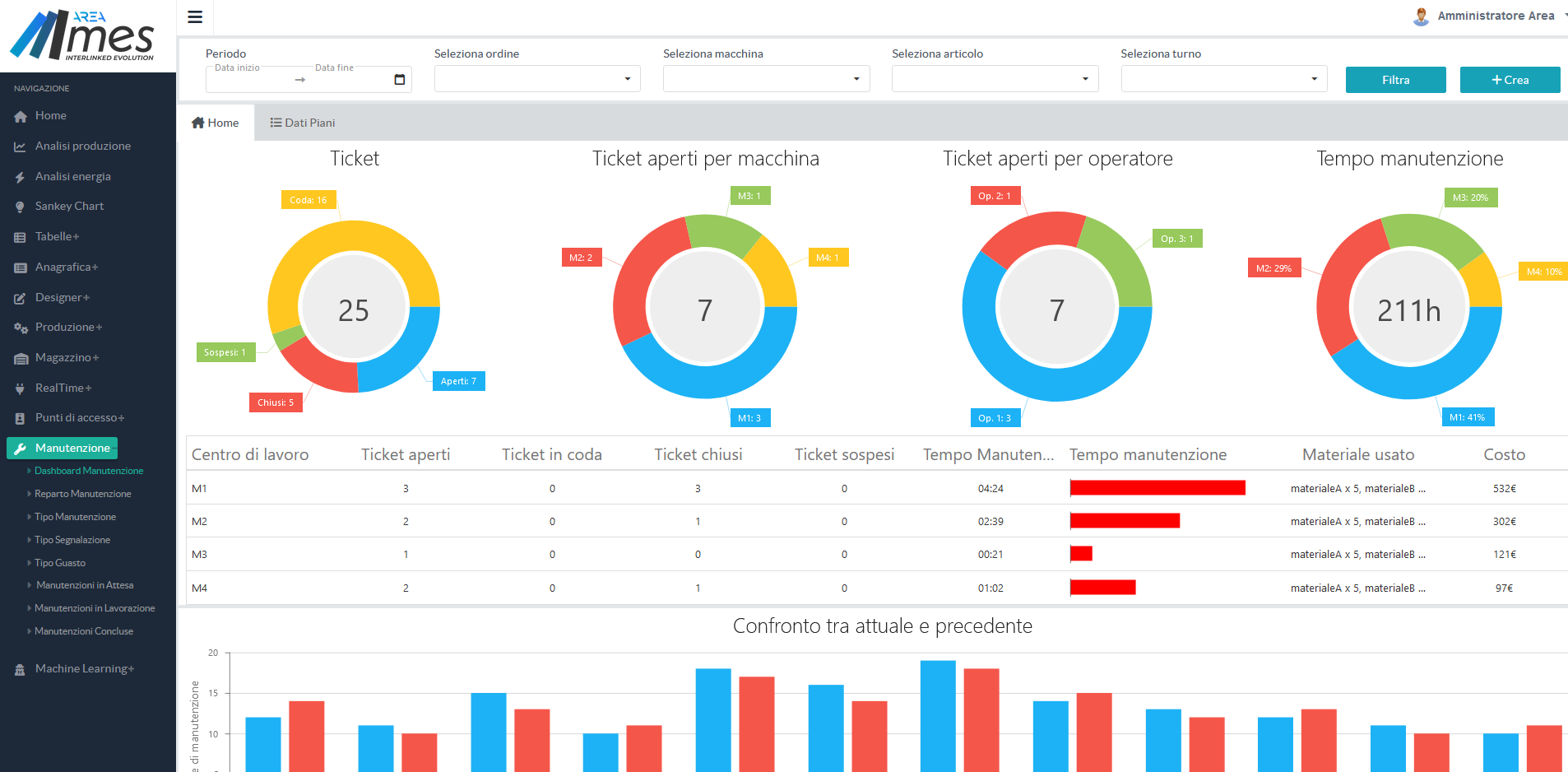
Task: Click the yellow Coda: 16 chart label
Action: tap(308, 200)
